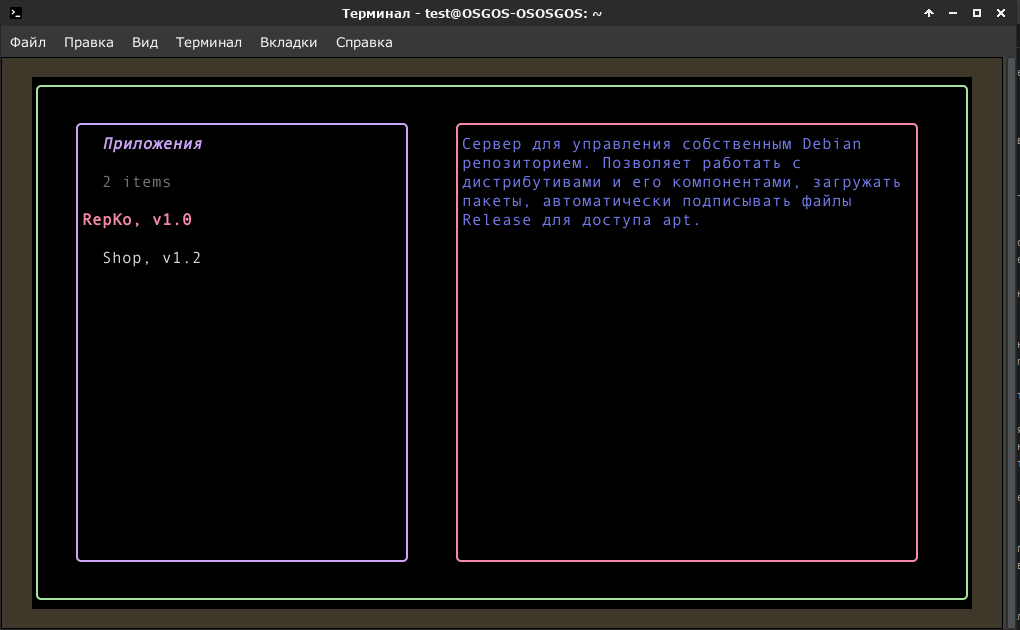Click empty area inside pink description panel
The image size is (1020, 630).
coord(687,390)
